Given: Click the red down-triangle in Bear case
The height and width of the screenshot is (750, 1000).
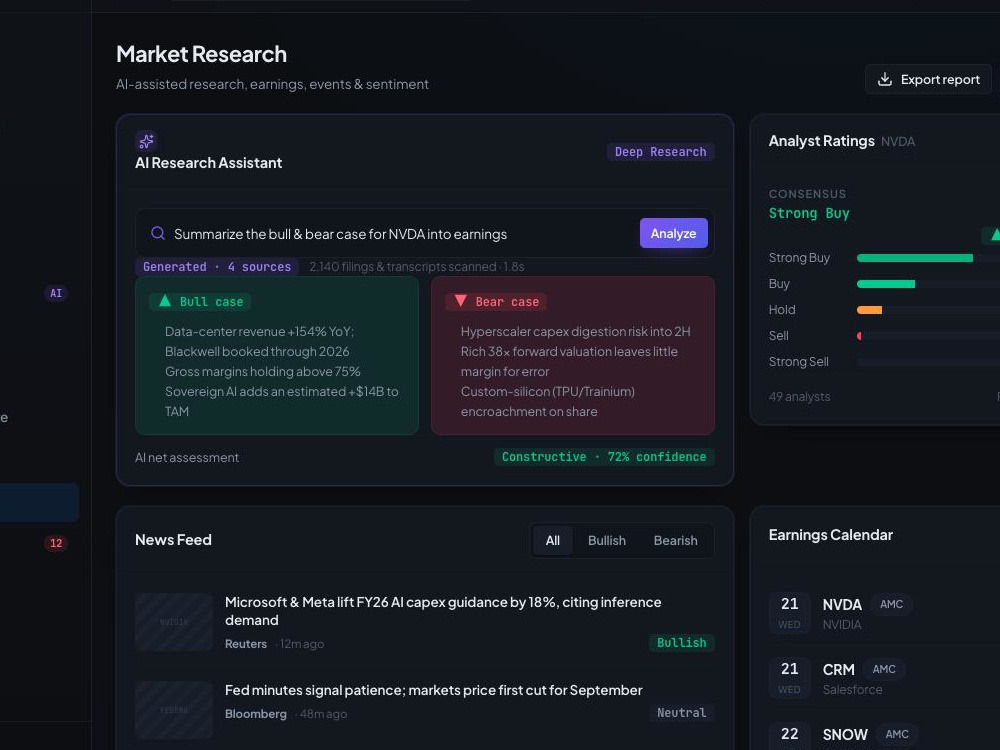Looking at the screenshot, I should (460, 300).
